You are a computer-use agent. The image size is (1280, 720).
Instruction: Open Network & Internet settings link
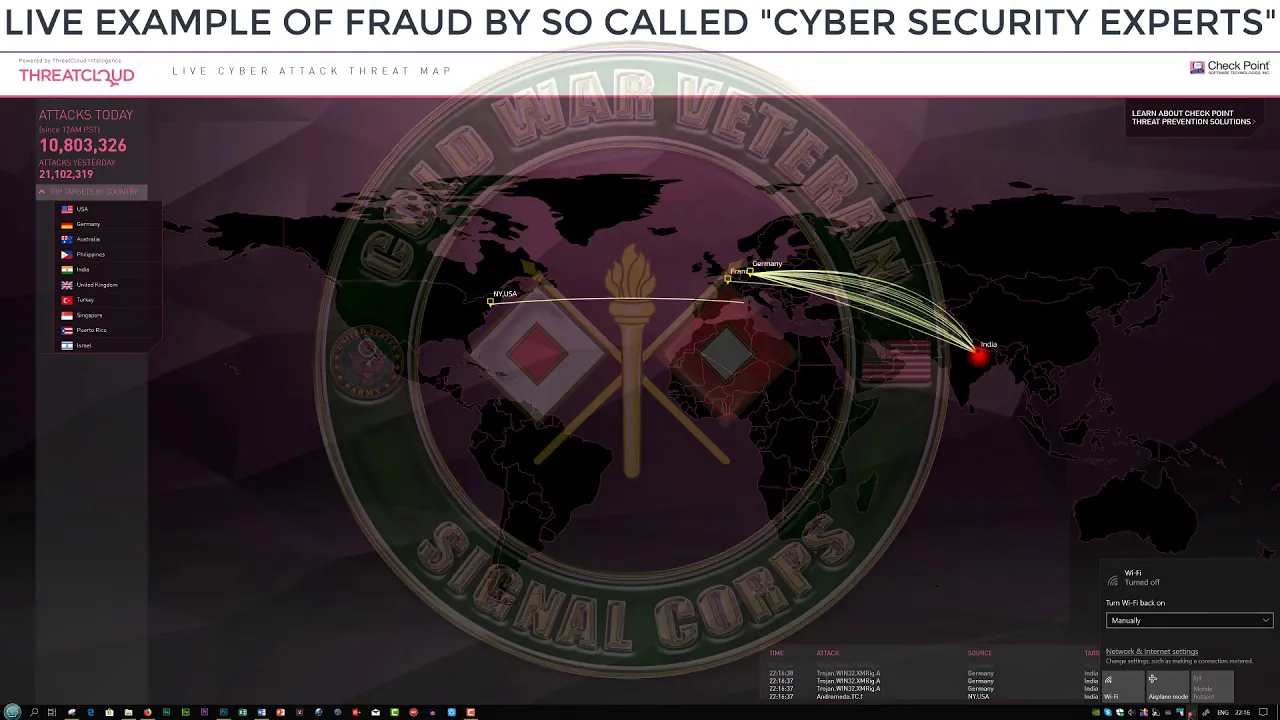tap(1152, 651)
